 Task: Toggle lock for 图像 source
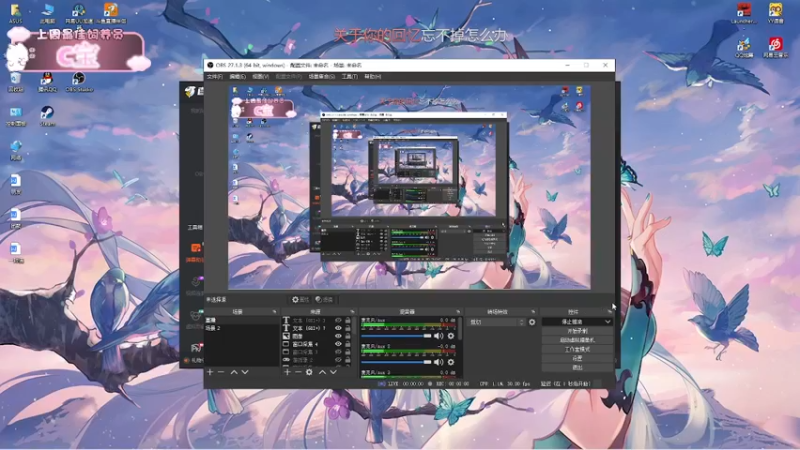pos(348,336)
